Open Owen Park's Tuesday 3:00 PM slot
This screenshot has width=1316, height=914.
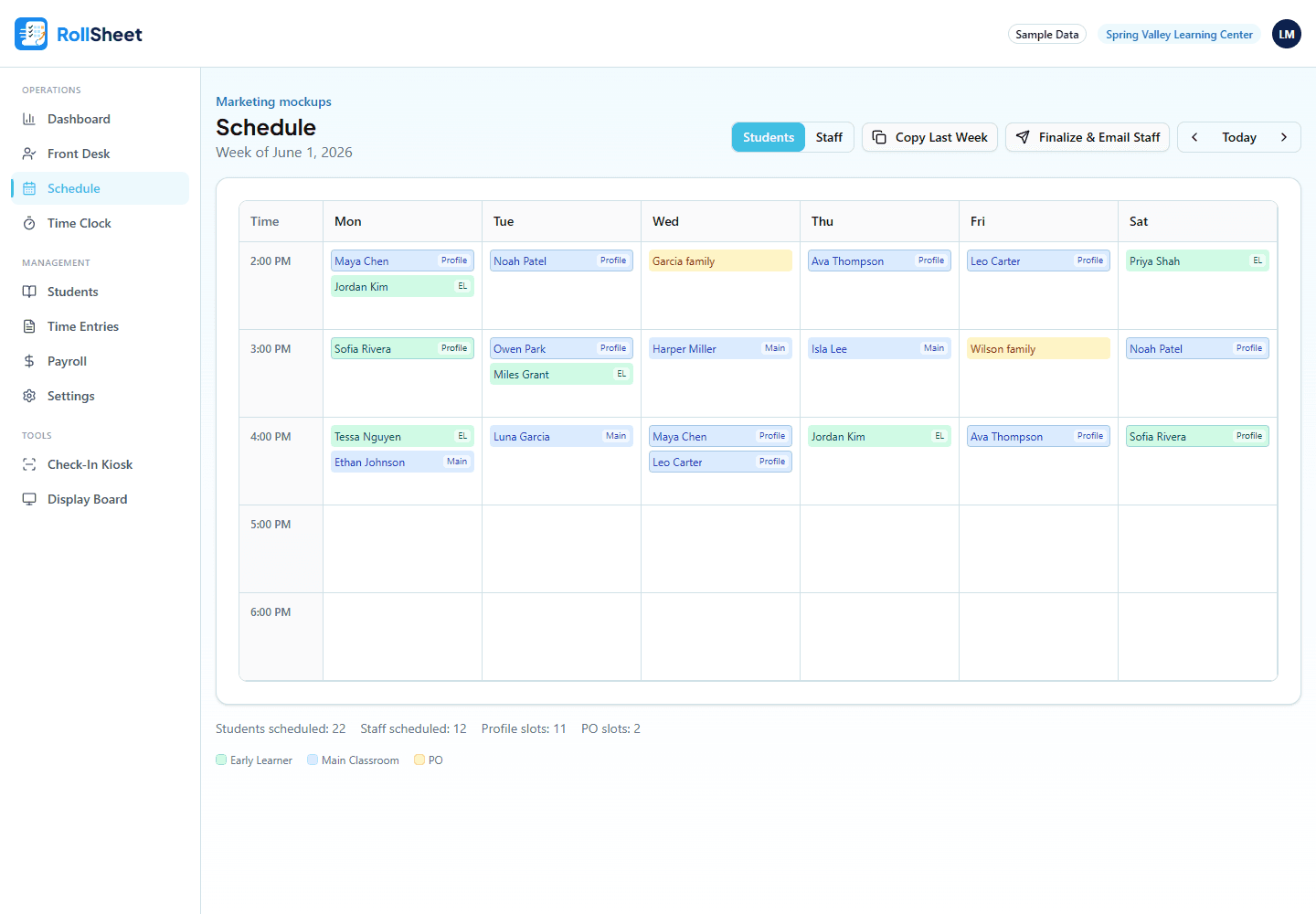[x=561, y=348]
